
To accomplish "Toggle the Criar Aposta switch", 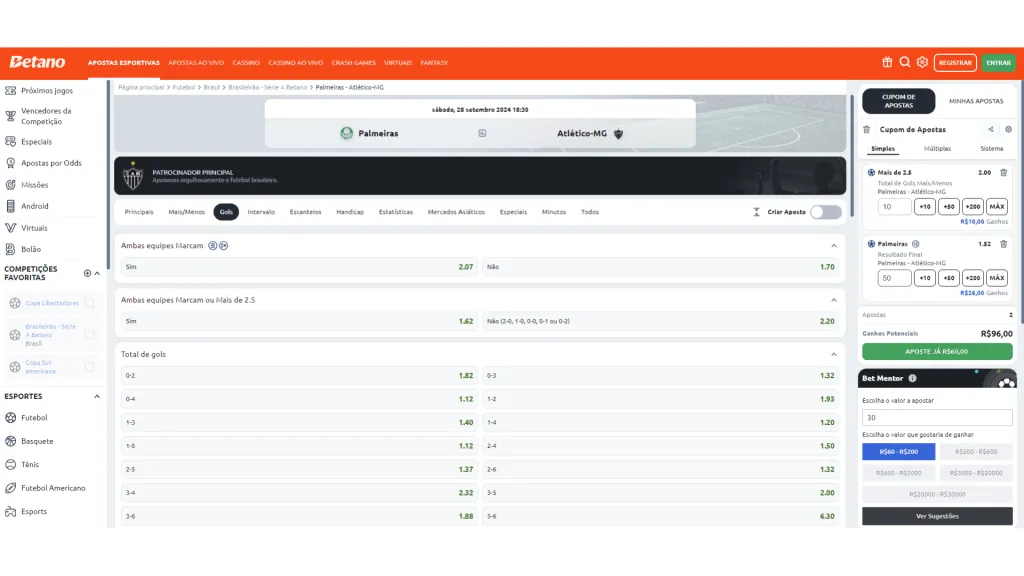I will coord(825,212).
